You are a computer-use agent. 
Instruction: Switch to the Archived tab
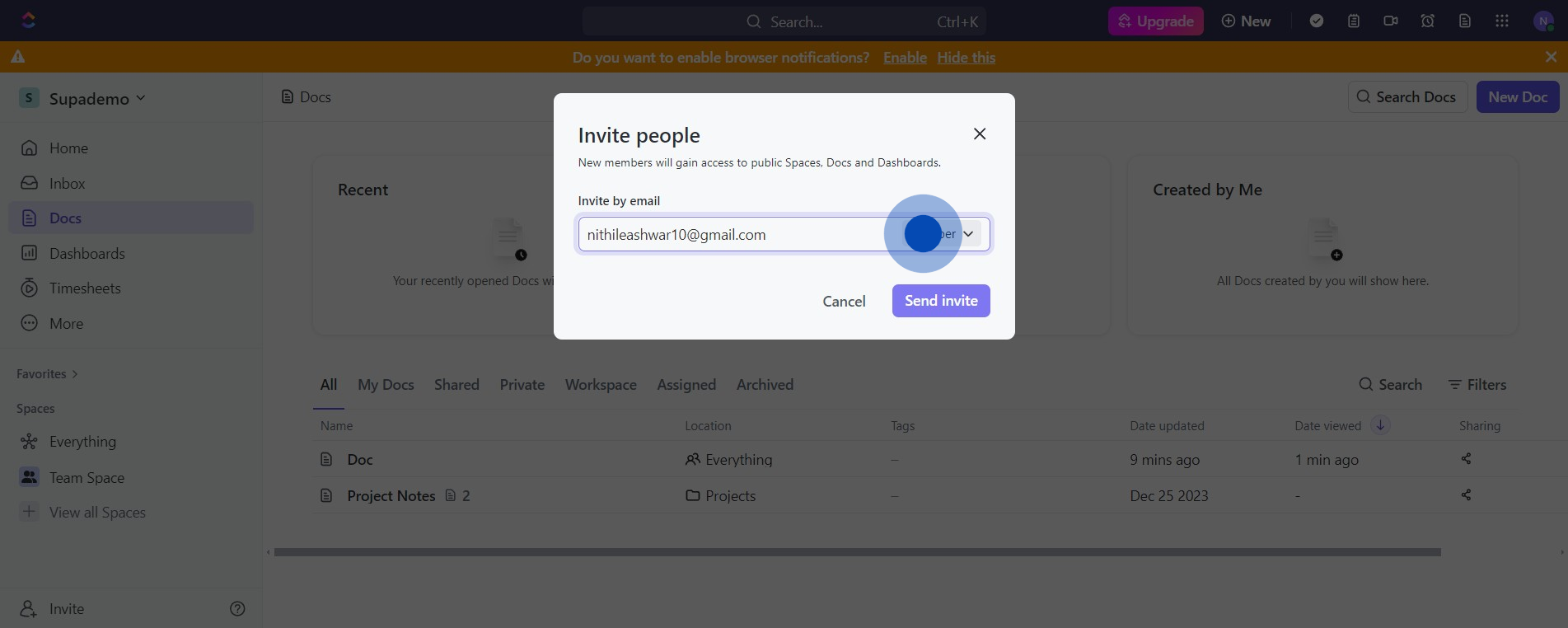(765, 385)
